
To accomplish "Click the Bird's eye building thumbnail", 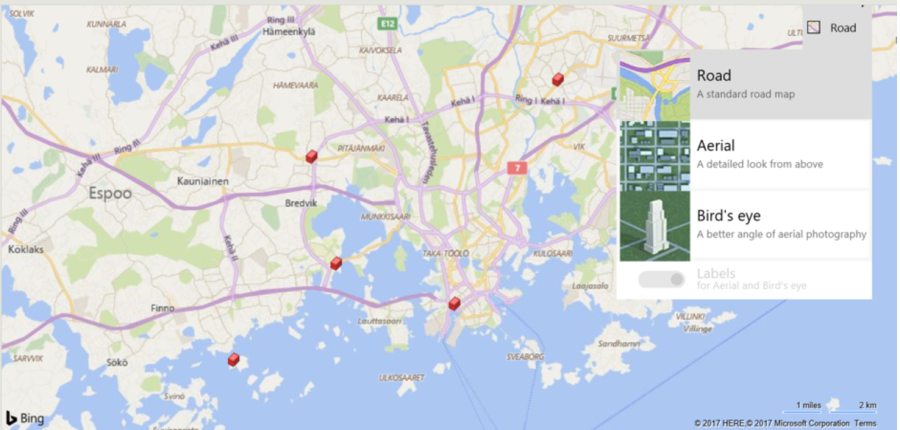I will click(x=655, y=226).
